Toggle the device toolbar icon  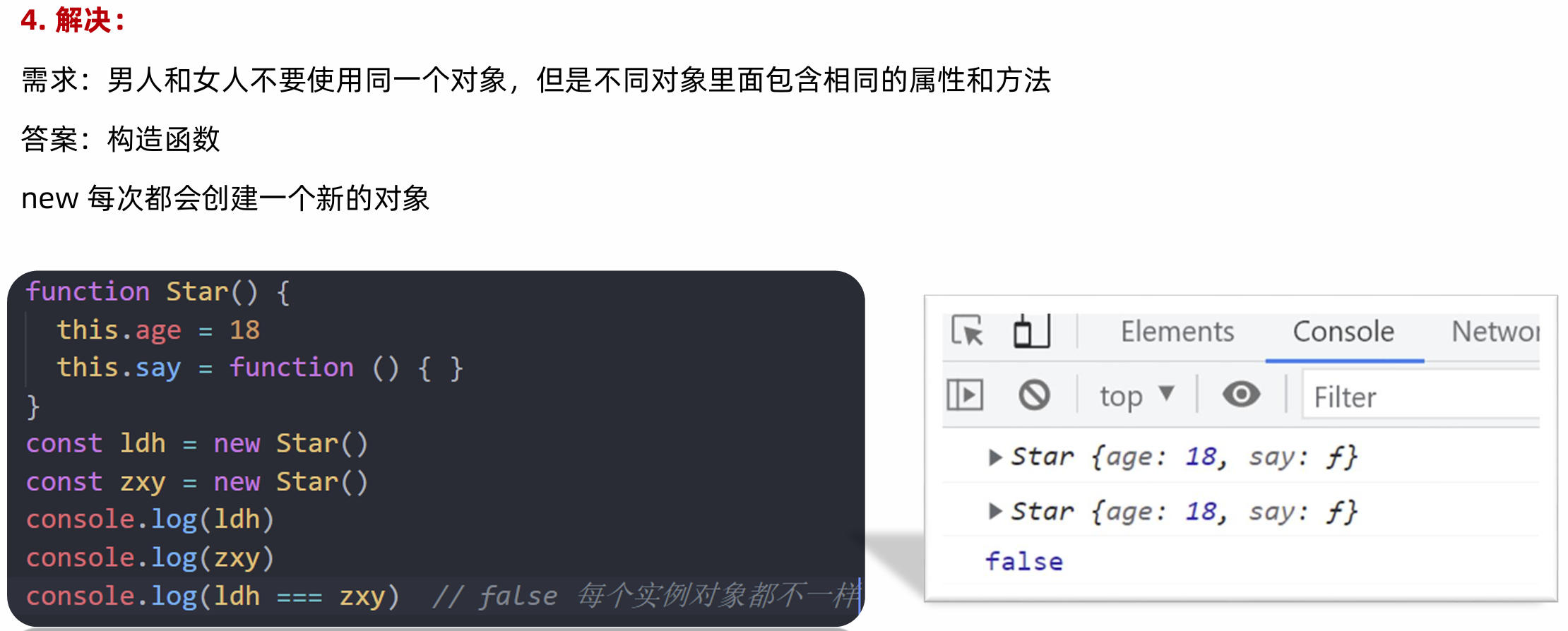point(1032,330)
